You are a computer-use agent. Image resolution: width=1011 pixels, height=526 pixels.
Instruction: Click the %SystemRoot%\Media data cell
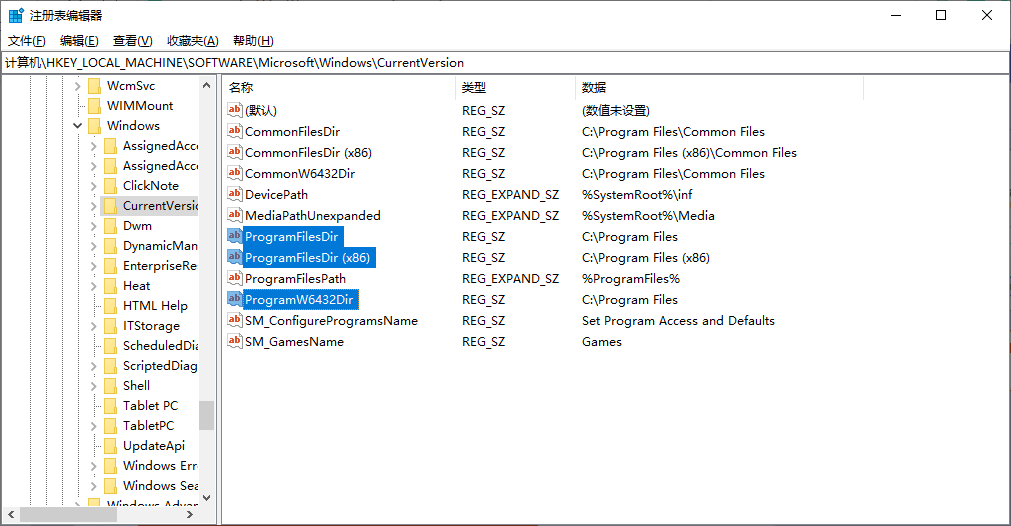648,215
